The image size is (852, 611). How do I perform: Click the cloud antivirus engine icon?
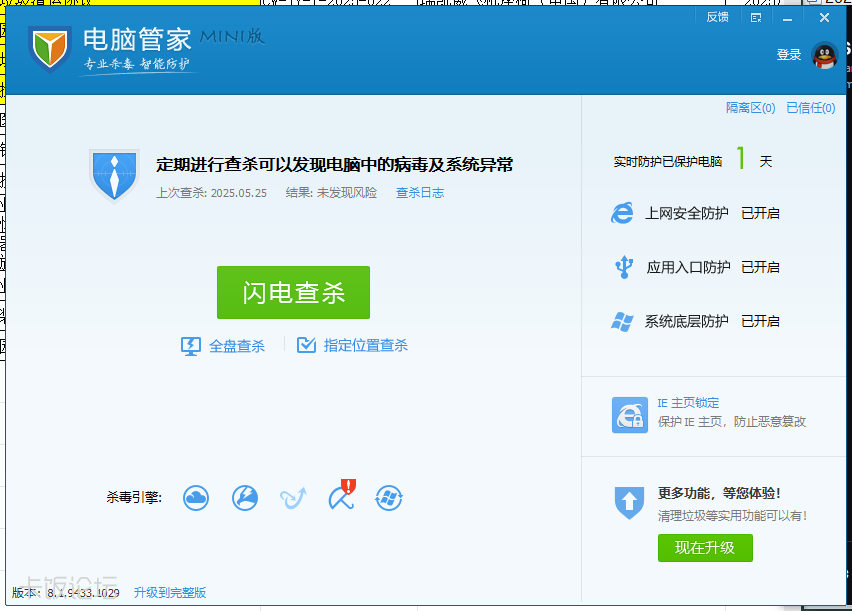196,498
